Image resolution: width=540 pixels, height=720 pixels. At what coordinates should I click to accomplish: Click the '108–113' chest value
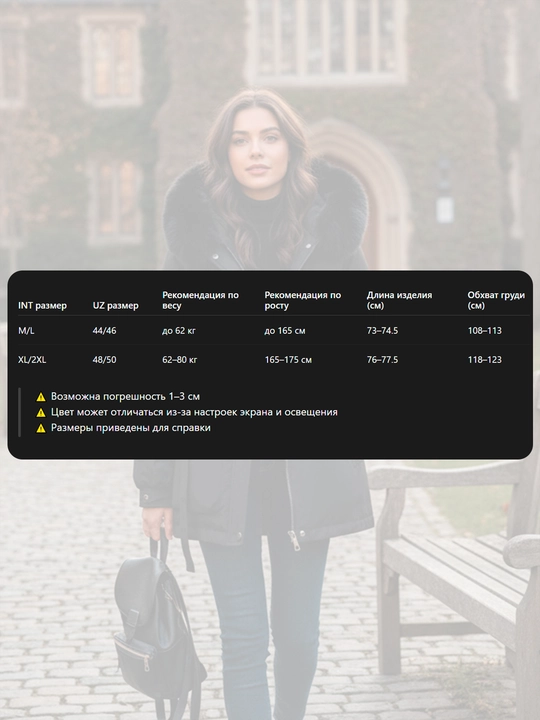pos(484,331)
